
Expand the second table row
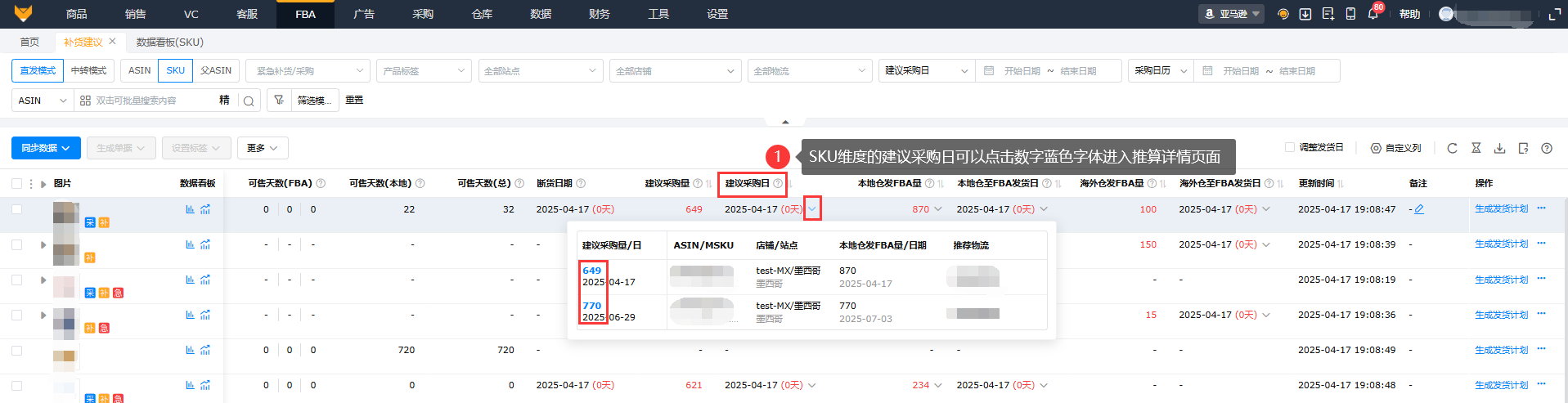coord(43,244)
